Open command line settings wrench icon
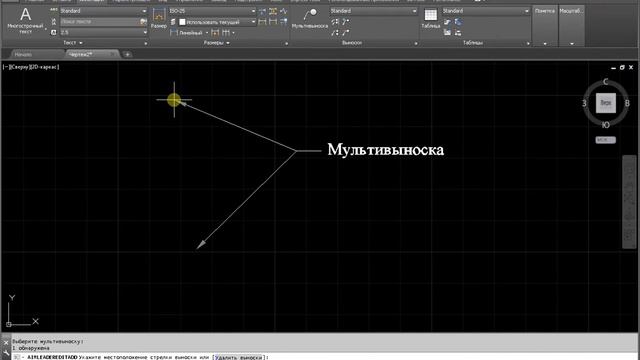 [x=6, y=353]
